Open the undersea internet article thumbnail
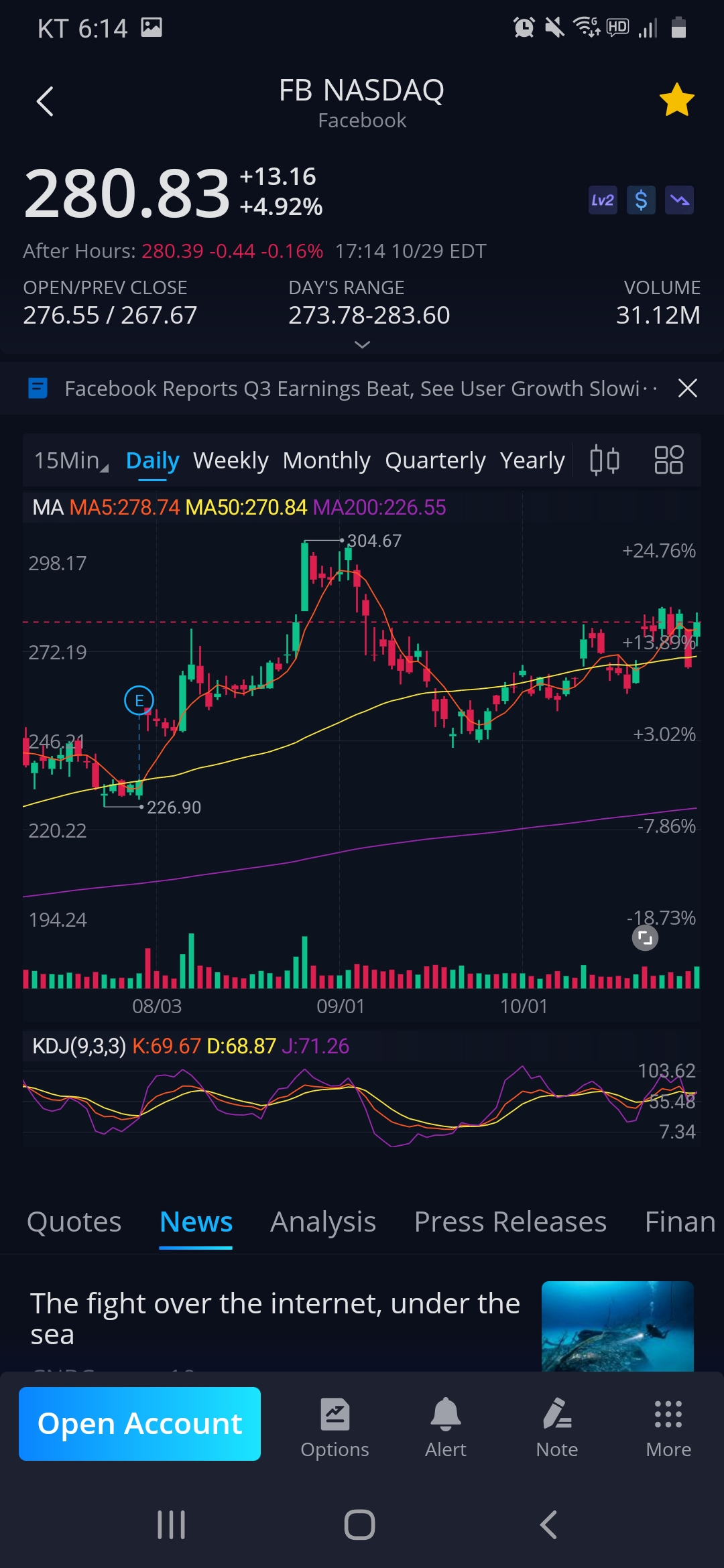 617,1325
